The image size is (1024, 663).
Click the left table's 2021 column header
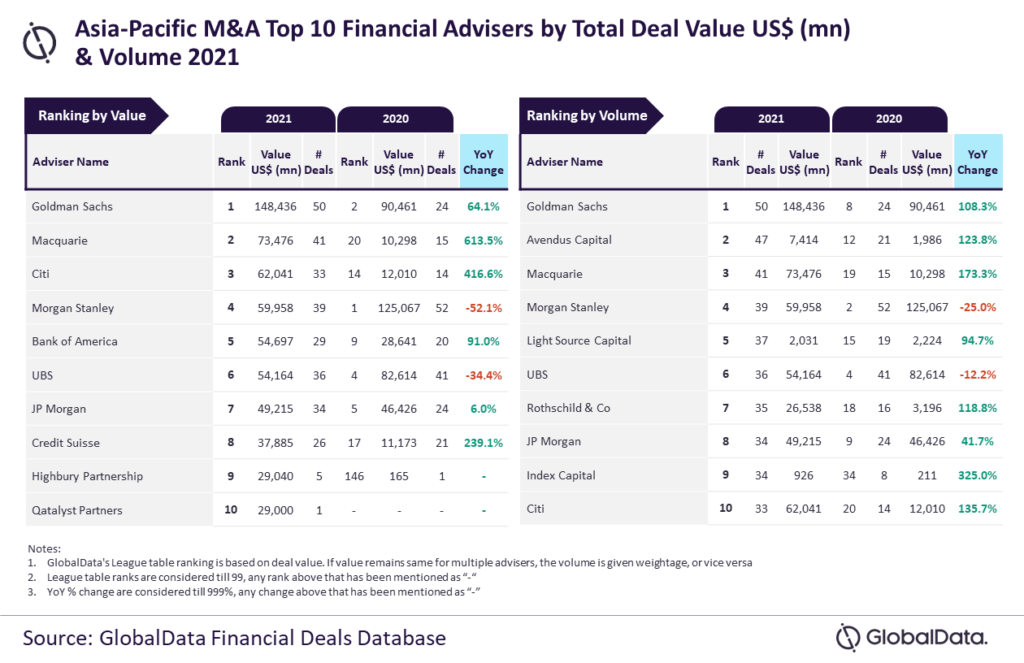pyautogui.click(x=278, y=119)
